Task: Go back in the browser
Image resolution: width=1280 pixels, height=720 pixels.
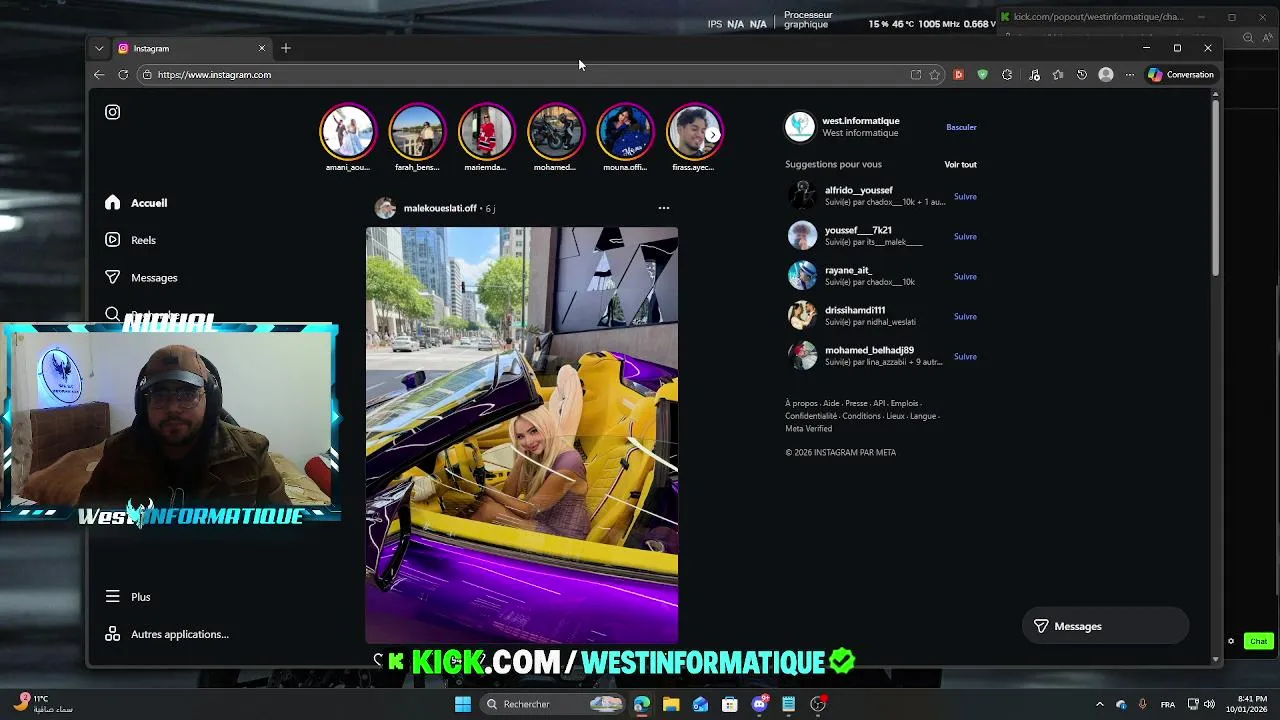Action: pos(99,74)
